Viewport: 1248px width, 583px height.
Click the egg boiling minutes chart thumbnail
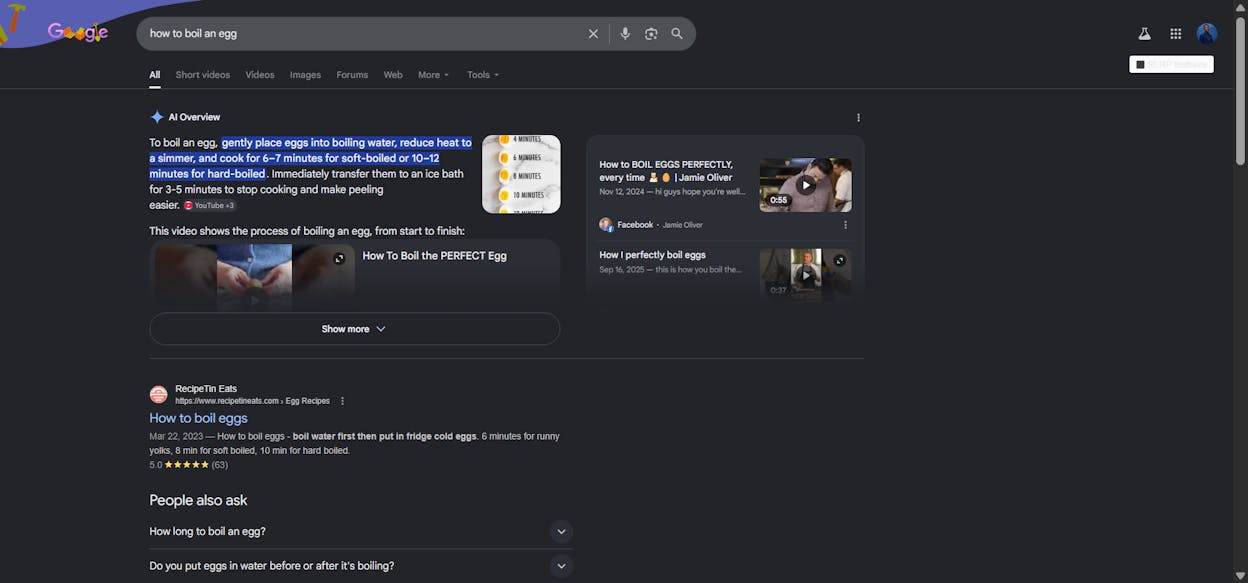point(521,174)
